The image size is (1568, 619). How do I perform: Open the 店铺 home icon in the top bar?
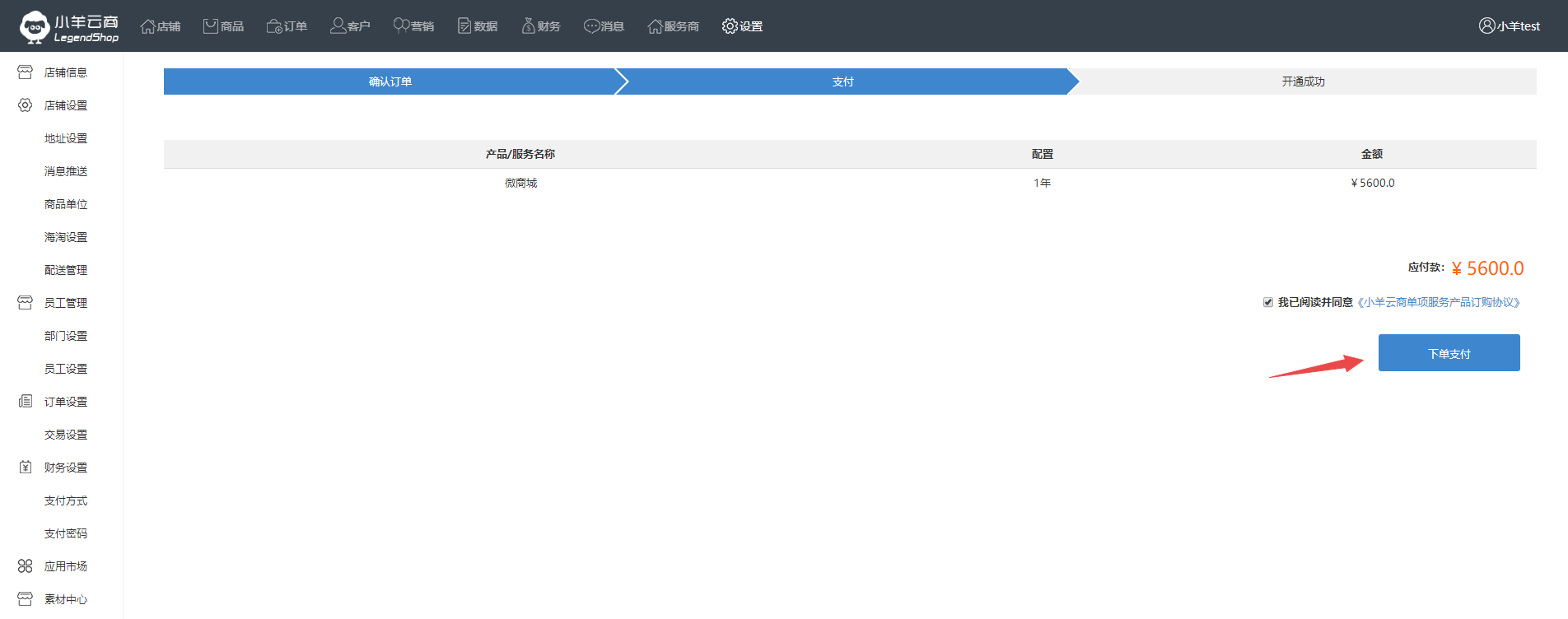point(148,26)
